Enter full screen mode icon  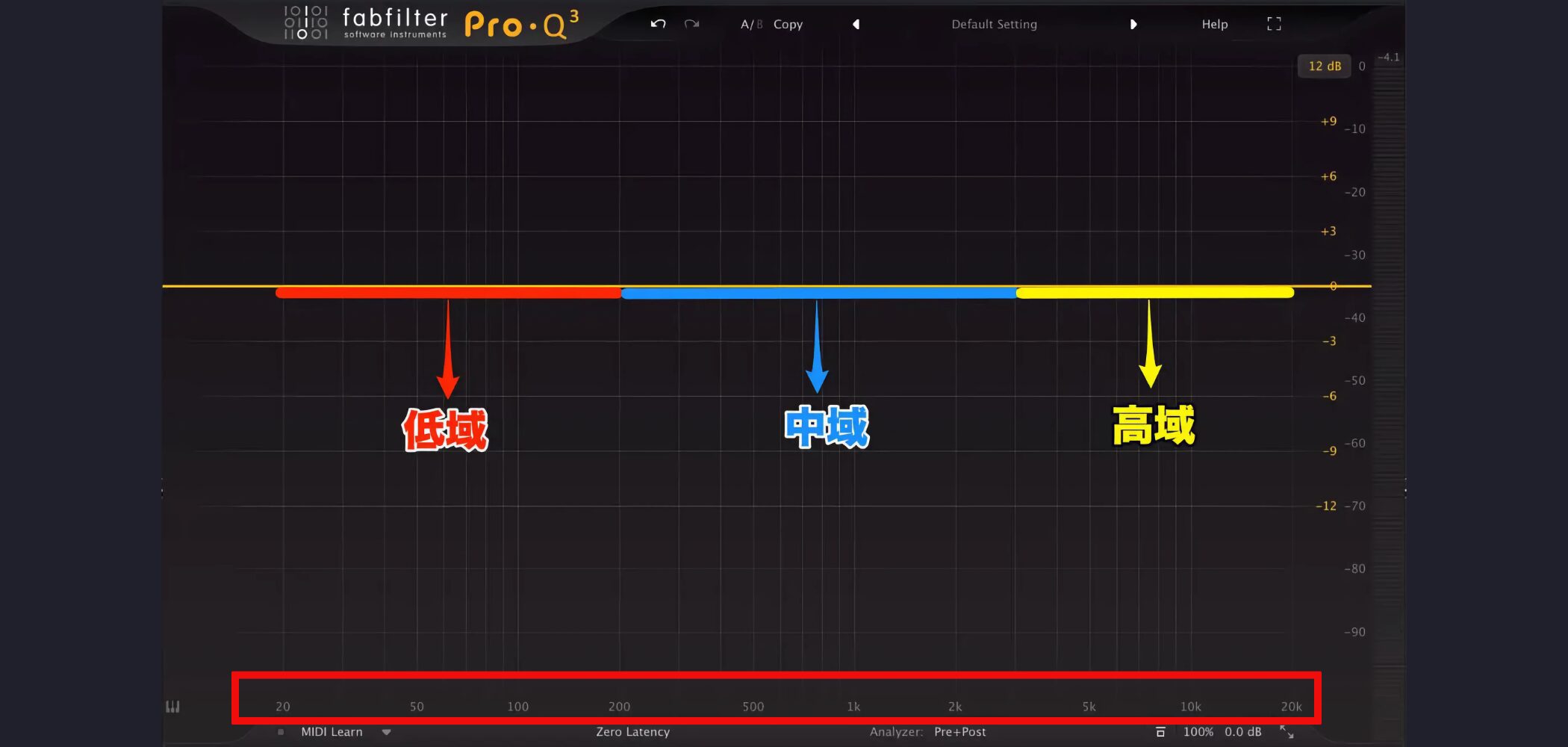(1274, 24)
